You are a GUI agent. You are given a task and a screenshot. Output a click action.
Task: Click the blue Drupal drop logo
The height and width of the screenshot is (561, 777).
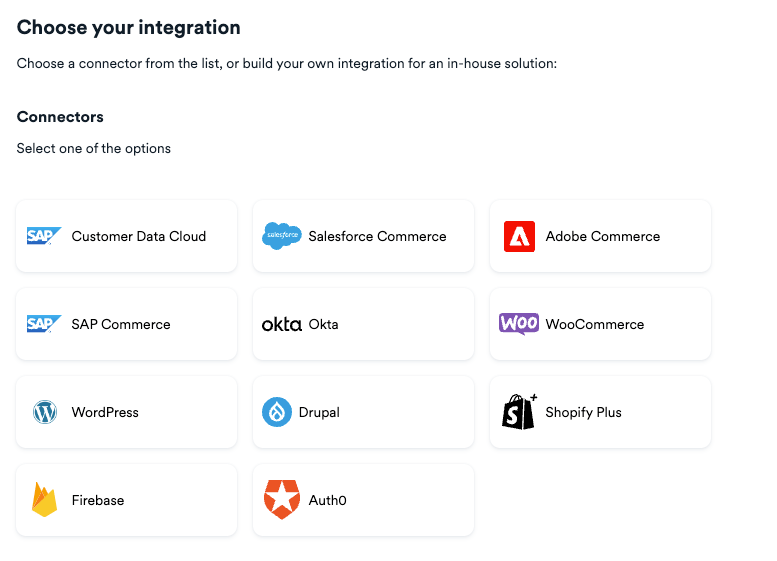pyautogui.click(x=277, y=412)
